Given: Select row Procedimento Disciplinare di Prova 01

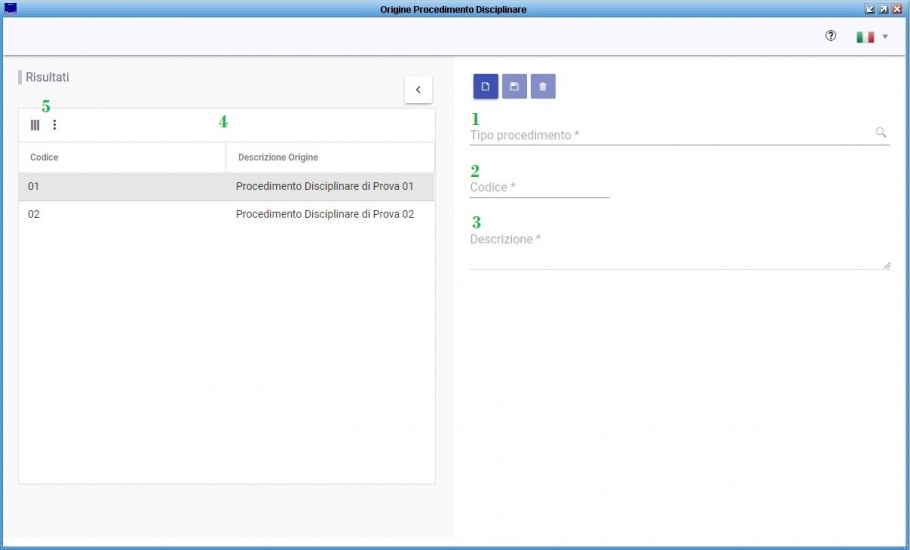Looking at the screenshot, I should (x=226, y=186).
